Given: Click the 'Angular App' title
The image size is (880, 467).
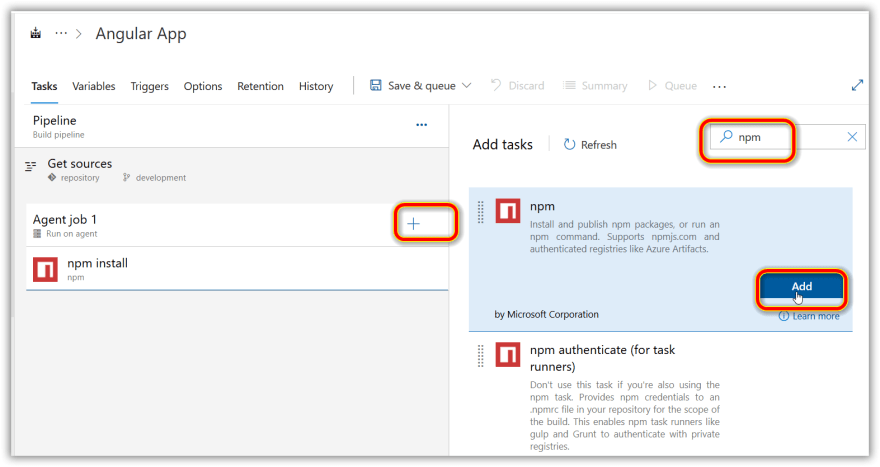Looking at the screenshot, I should (x=141, y=34).
